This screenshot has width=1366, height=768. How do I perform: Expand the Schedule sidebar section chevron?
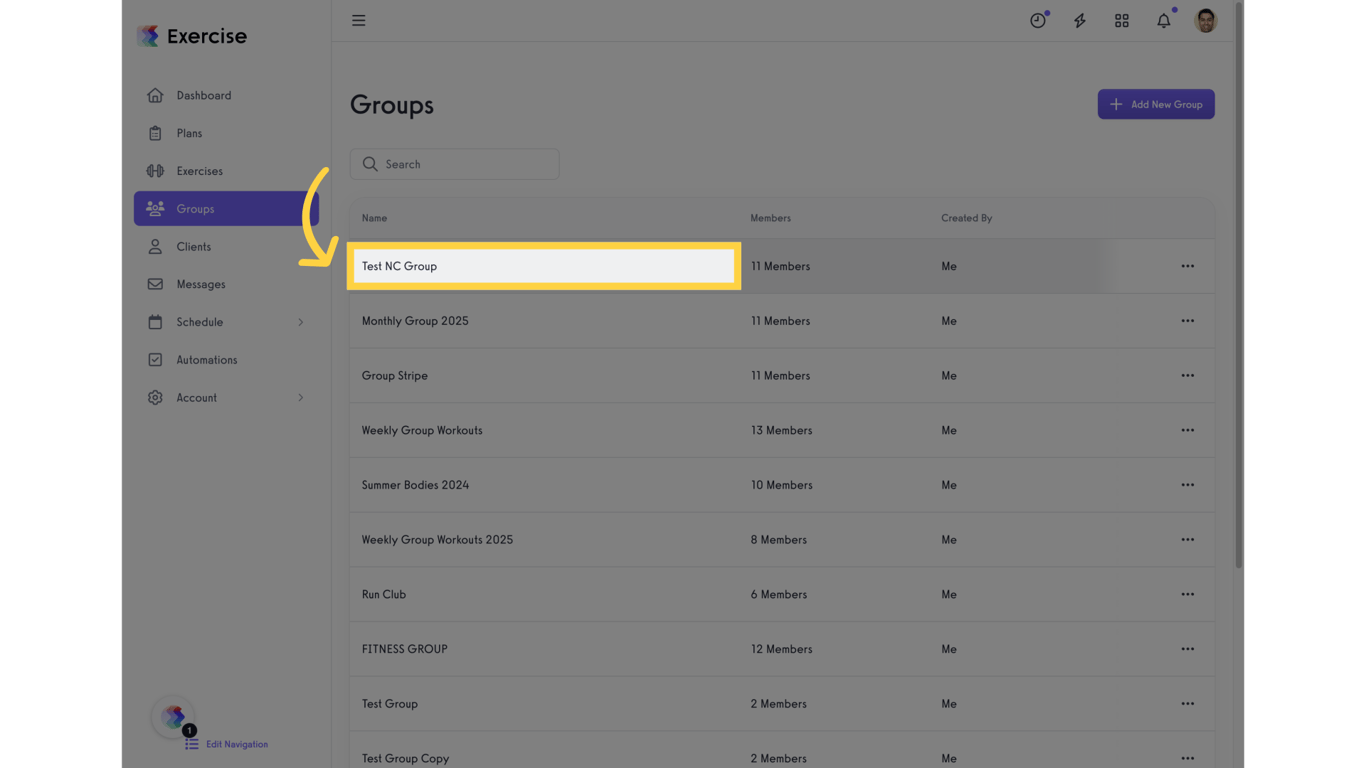click(x=300, y=322)
